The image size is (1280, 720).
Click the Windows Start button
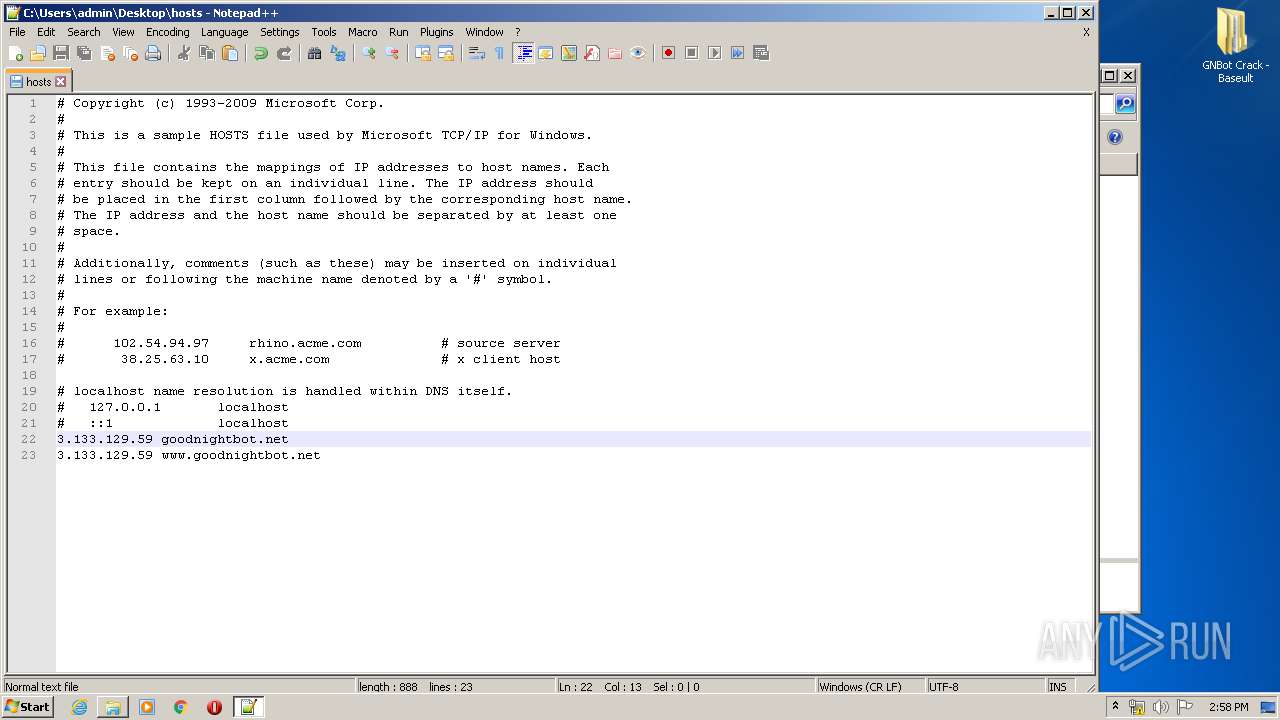coord(27,707)
